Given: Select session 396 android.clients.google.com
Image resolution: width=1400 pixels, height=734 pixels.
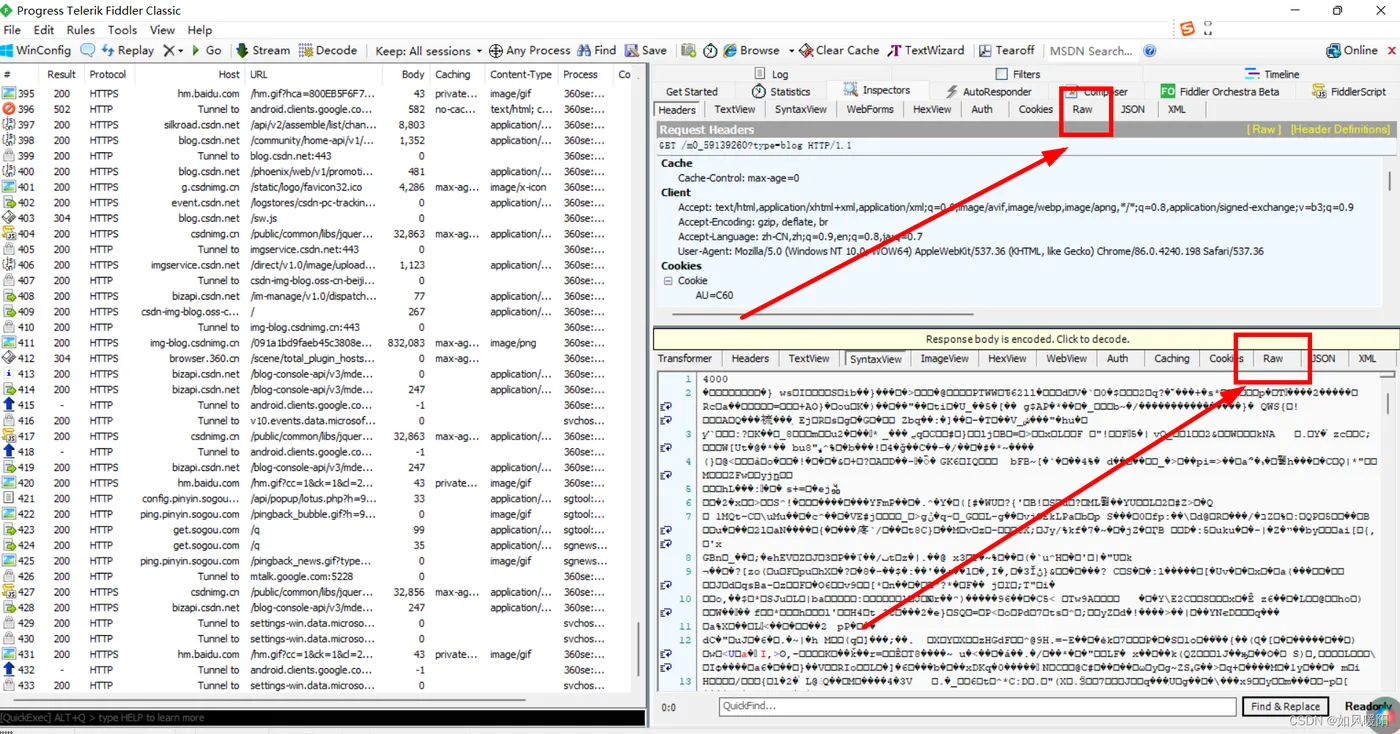Looking at the screenshot, I should 318,109.
